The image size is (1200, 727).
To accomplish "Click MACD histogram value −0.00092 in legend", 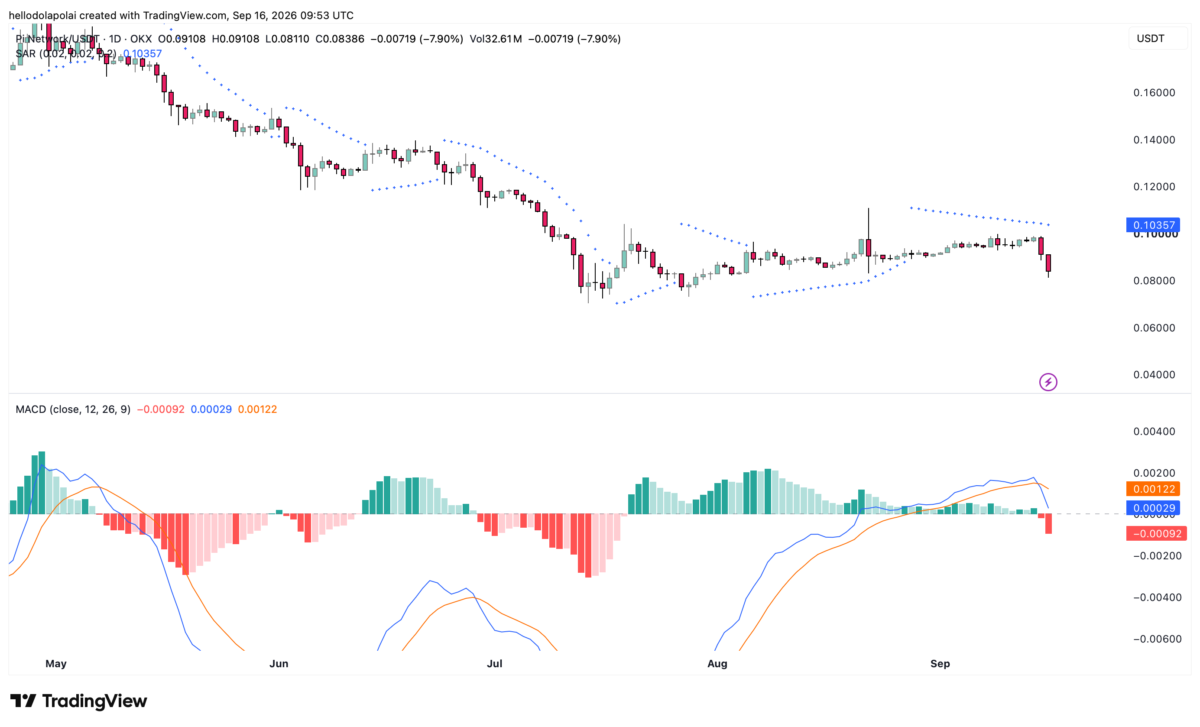I will [x=160, y=409].
